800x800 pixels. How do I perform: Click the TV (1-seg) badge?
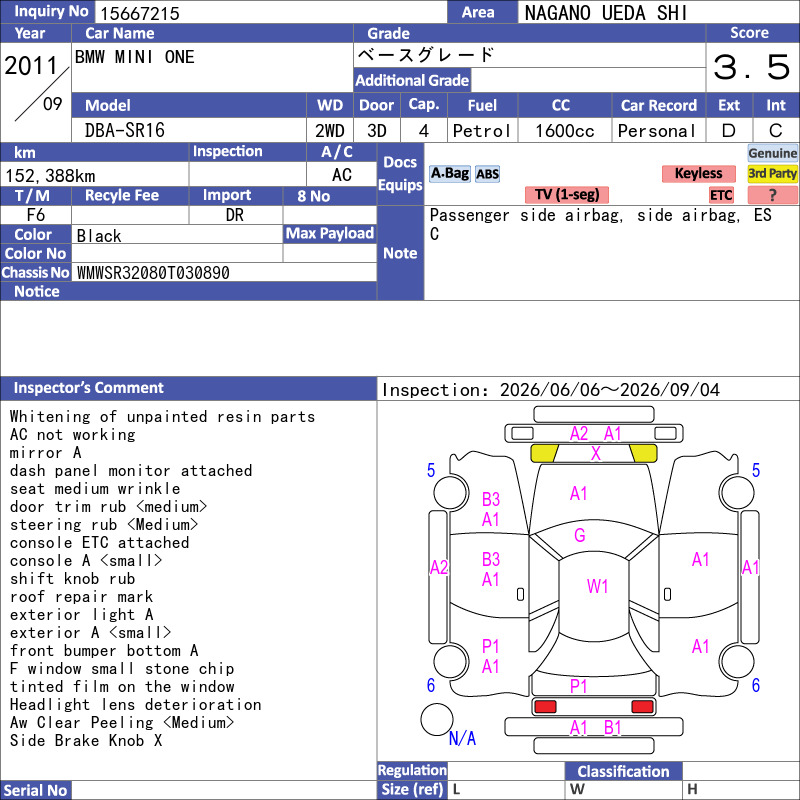click(567, 194)
